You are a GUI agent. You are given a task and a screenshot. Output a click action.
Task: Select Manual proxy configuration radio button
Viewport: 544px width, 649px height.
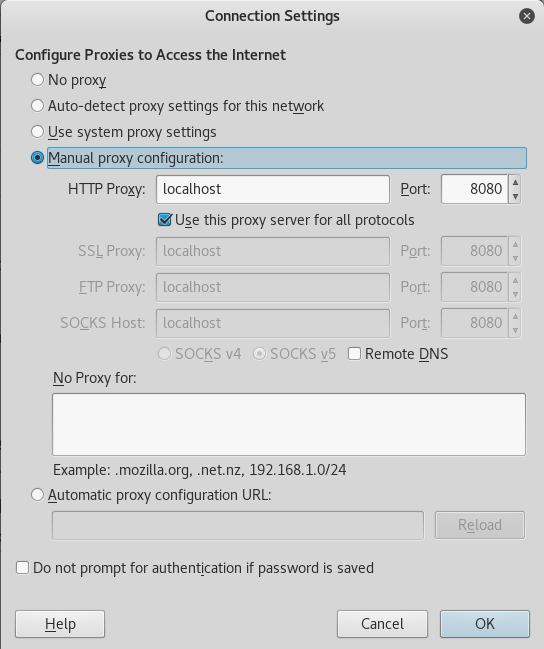coord(38,158)
